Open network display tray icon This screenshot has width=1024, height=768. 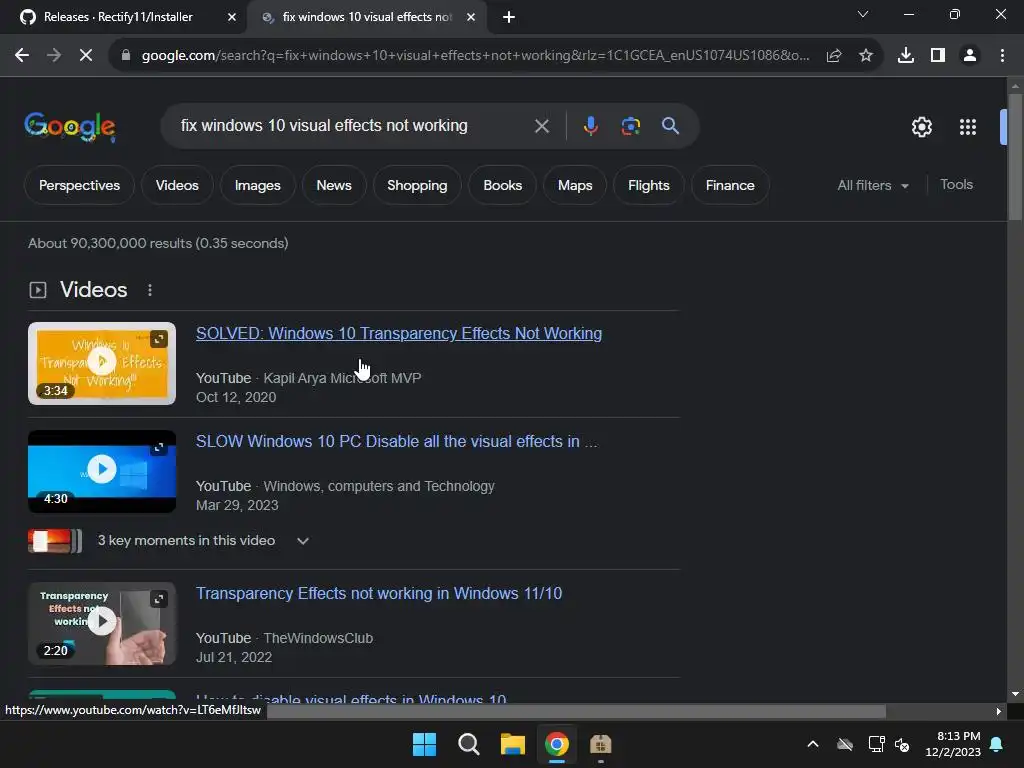[876, 744]
